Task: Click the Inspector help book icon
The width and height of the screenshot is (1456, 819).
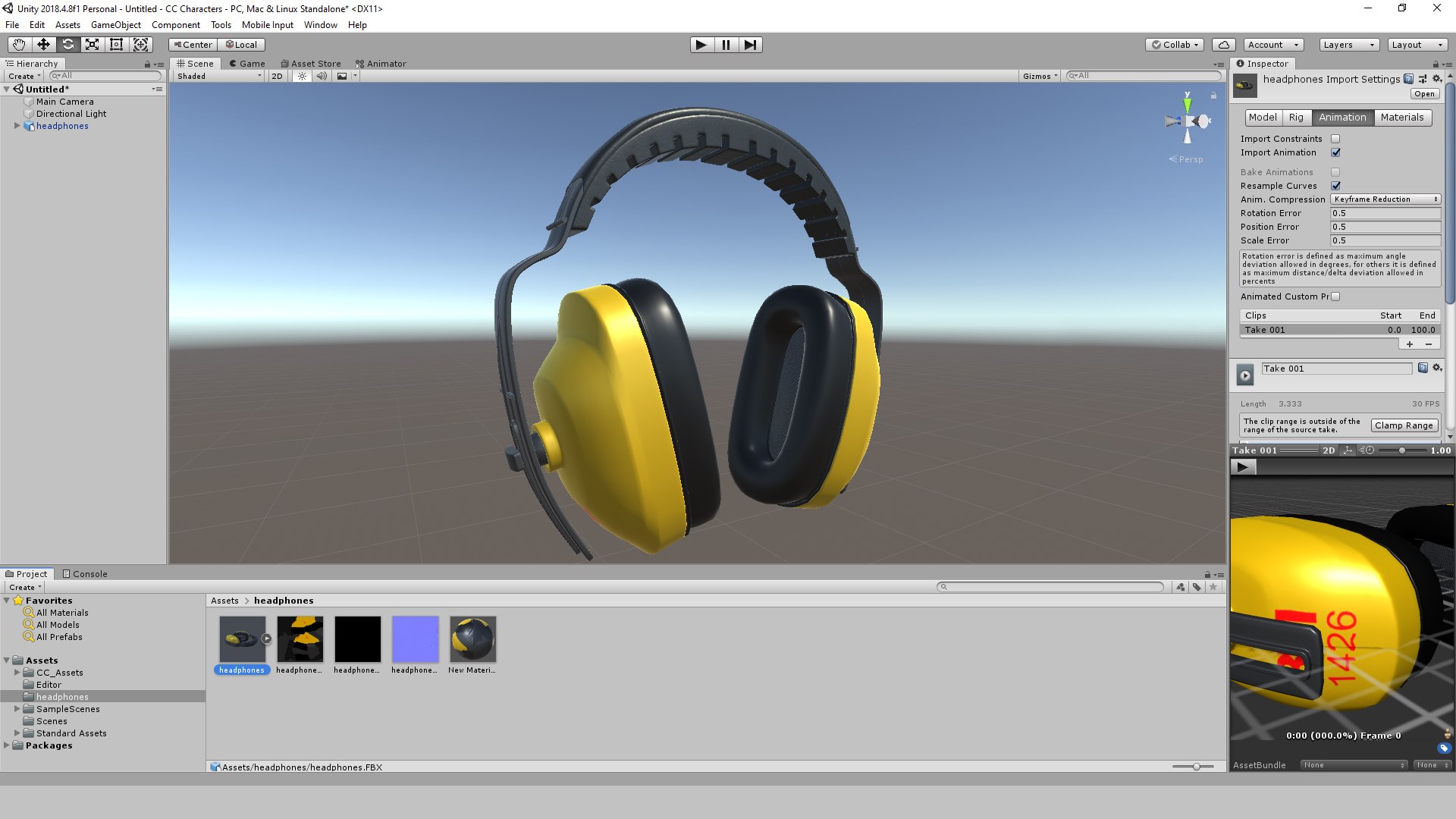Action: point(1409,79)
